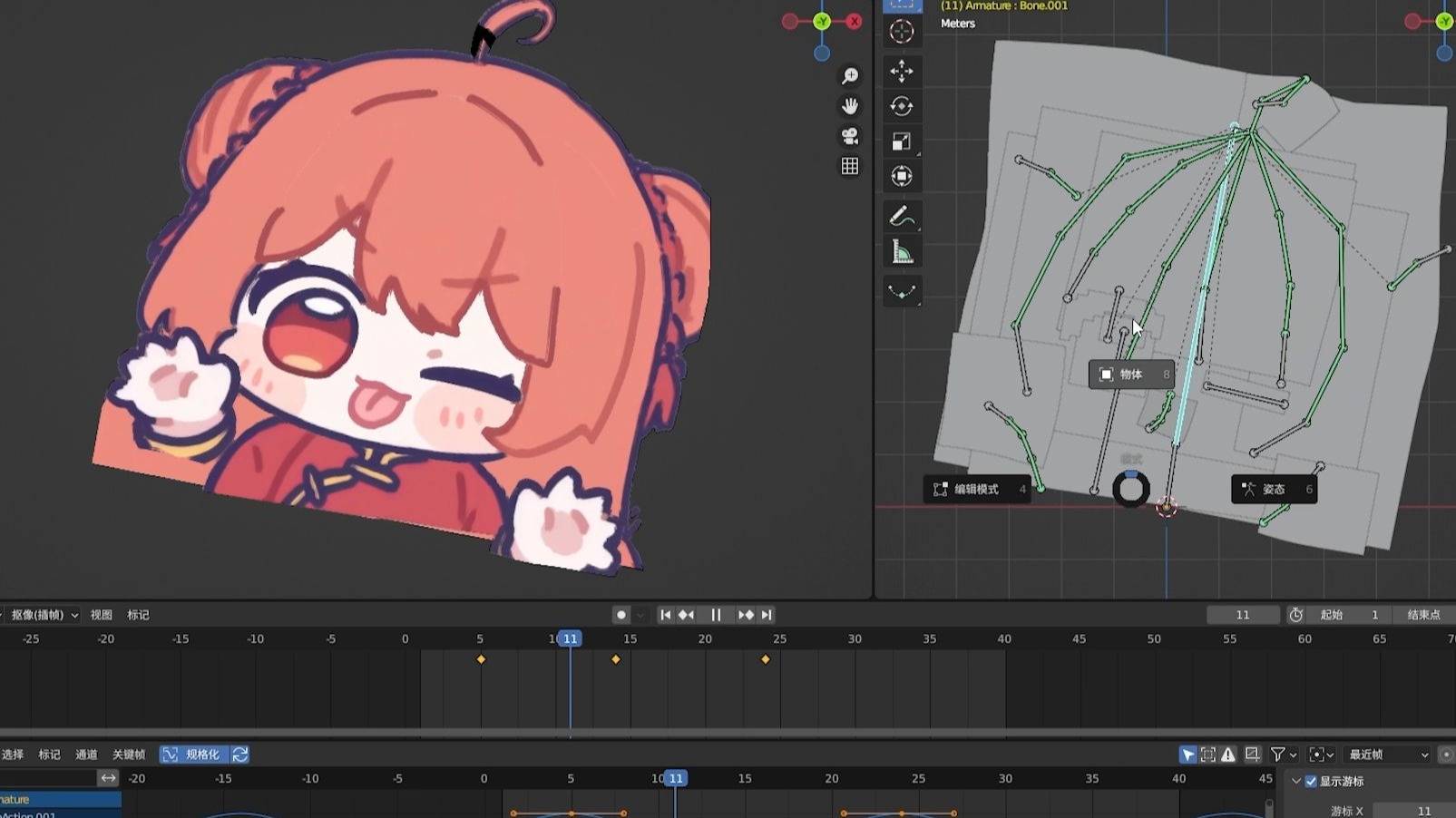This screenshot has height=818, width=1456.
Task: Select the Transform tool
Action: point(902,176)
